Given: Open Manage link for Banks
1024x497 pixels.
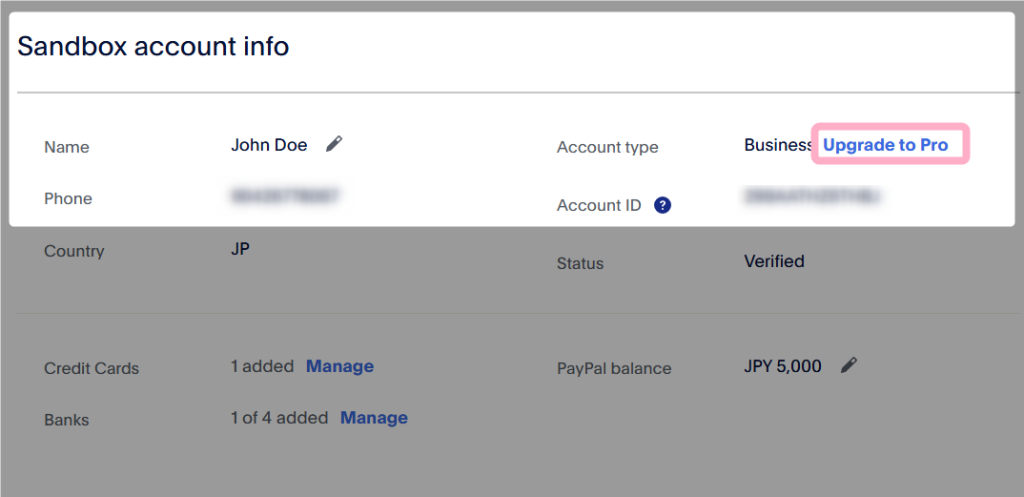Looking at the screenshot, I should pyautogui.click(x=374, y=418).
